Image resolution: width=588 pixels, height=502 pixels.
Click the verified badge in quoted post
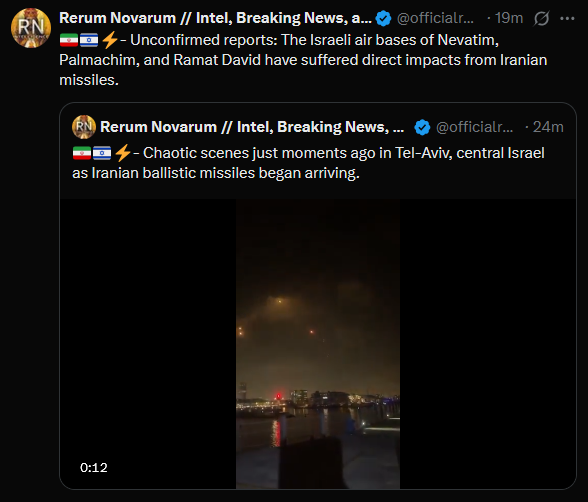pos(422,127)
